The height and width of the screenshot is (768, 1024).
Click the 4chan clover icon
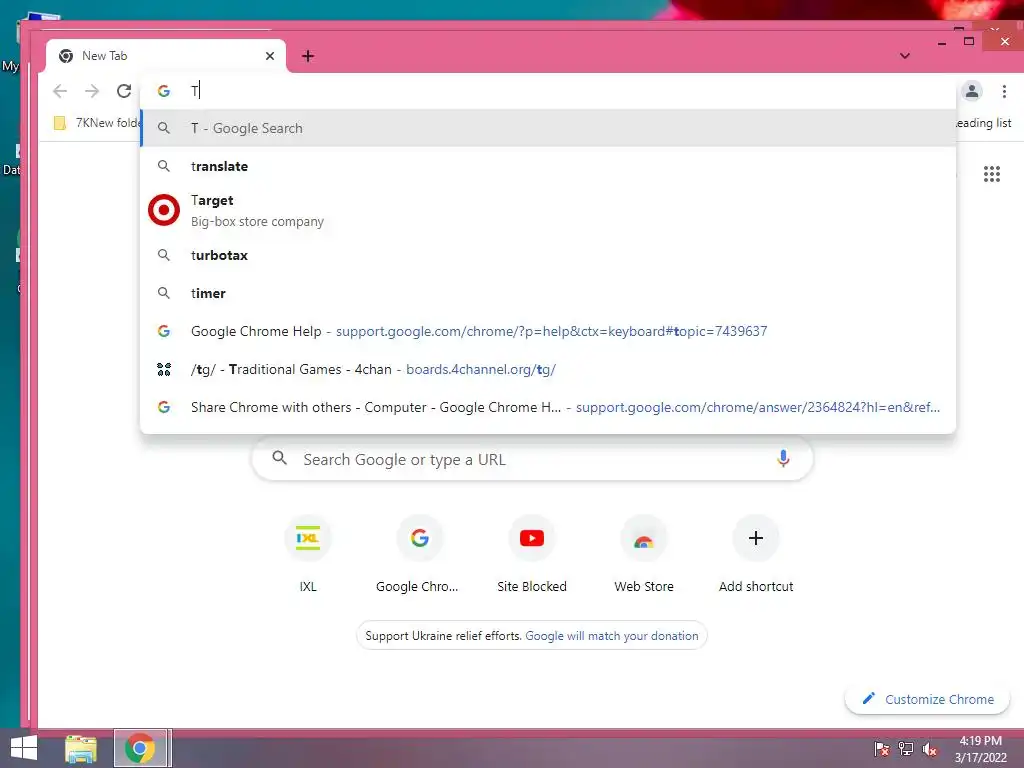click(164, 370)
